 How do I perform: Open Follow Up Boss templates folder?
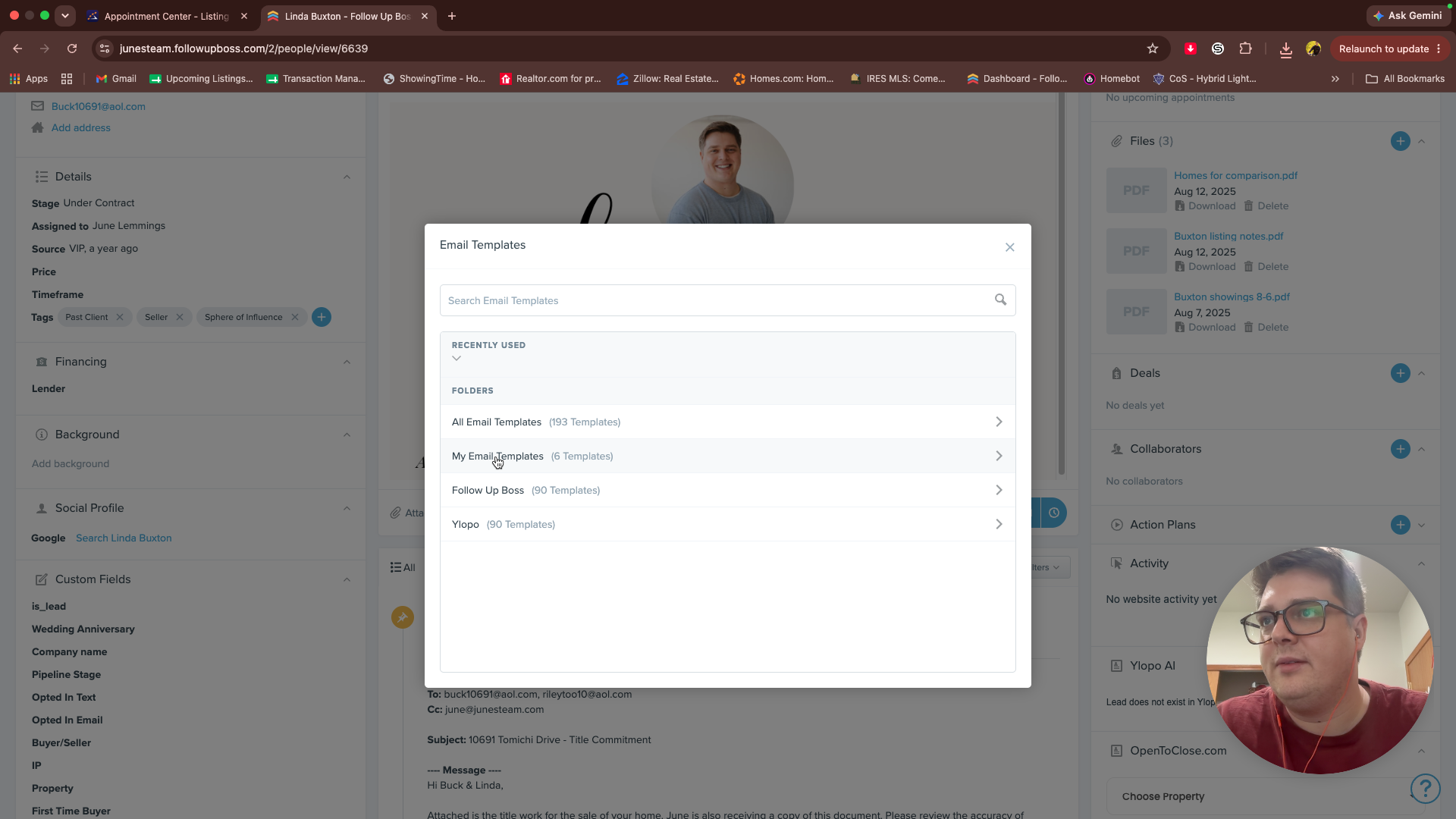pyautogui.click(x=727, y=490)
